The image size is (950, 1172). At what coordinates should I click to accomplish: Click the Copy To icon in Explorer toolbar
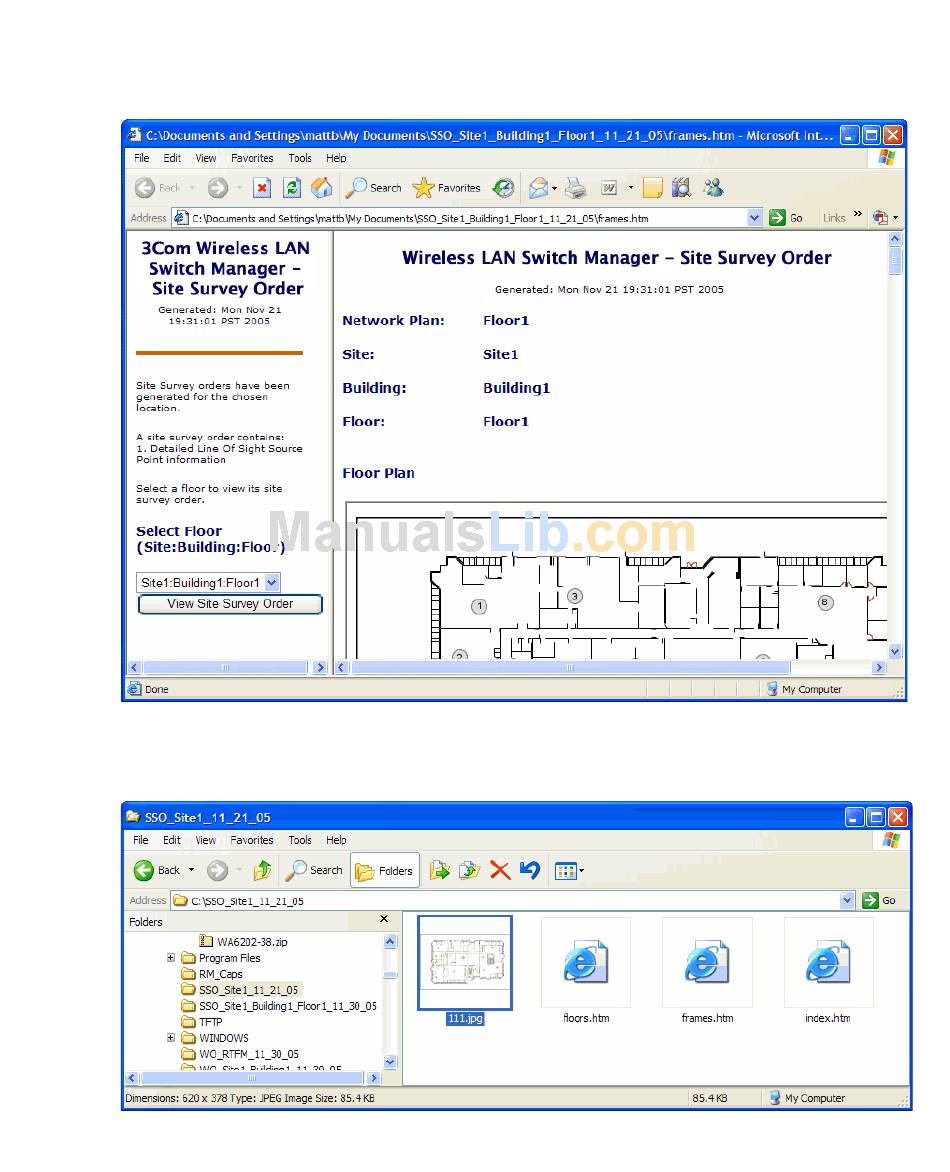click(469, 871)
